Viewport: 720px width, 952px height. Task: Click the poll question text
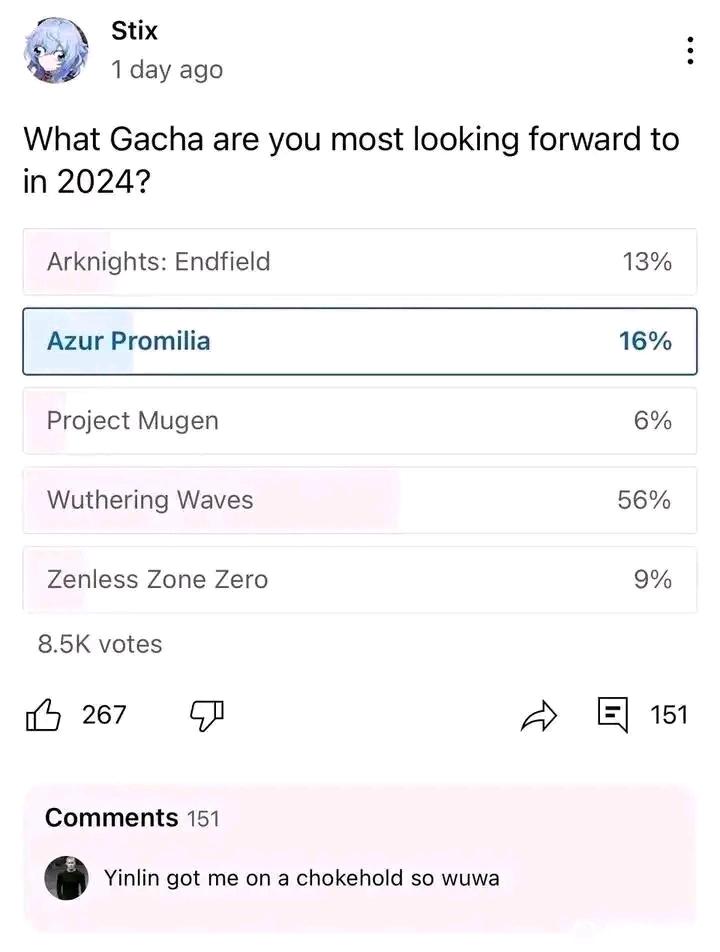click(x=350, y=160)
